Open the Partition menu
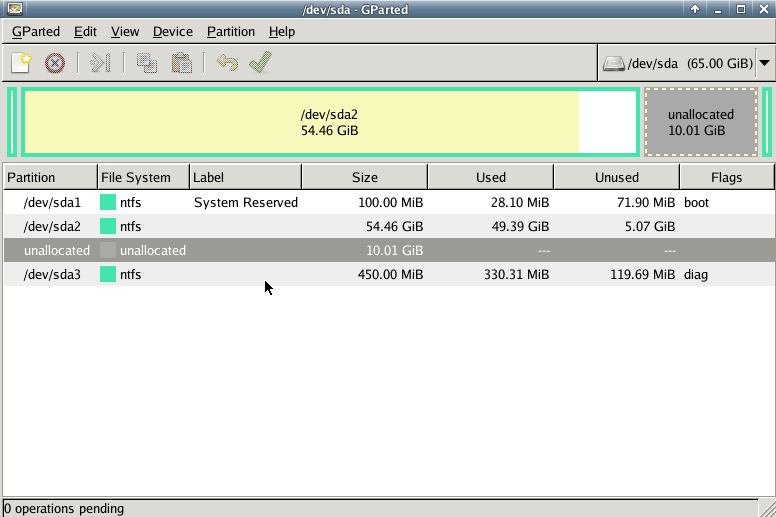 coord(231,31)
